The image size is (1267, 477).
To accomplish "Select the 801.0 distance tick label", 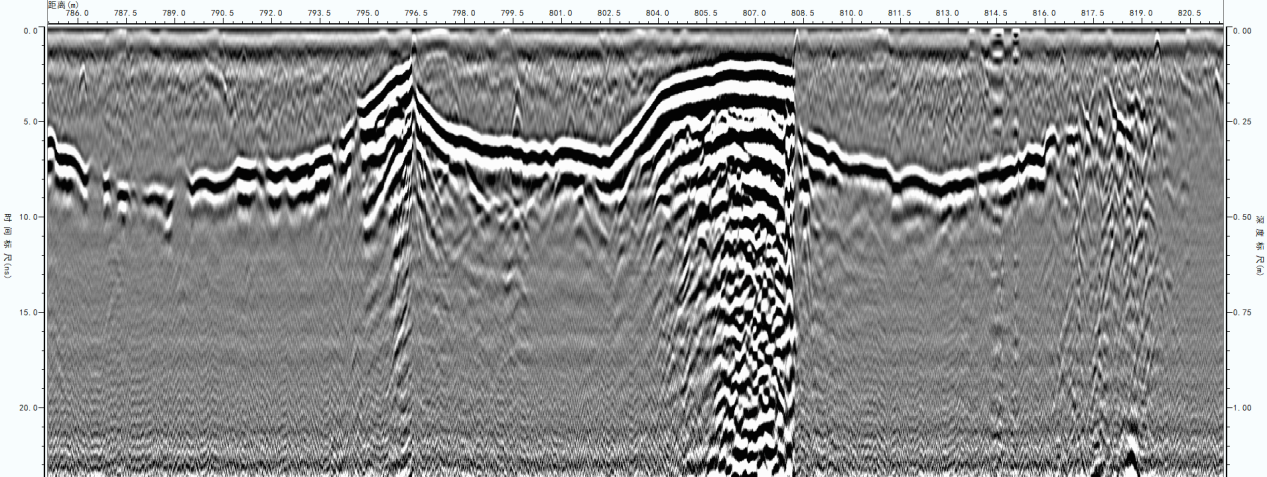I will click(561, 14).
